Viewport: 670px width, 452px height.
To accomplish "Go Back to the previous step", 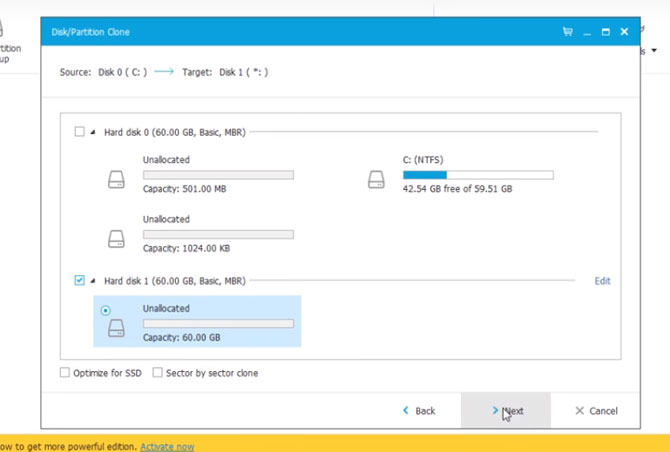I will (419, 411).
